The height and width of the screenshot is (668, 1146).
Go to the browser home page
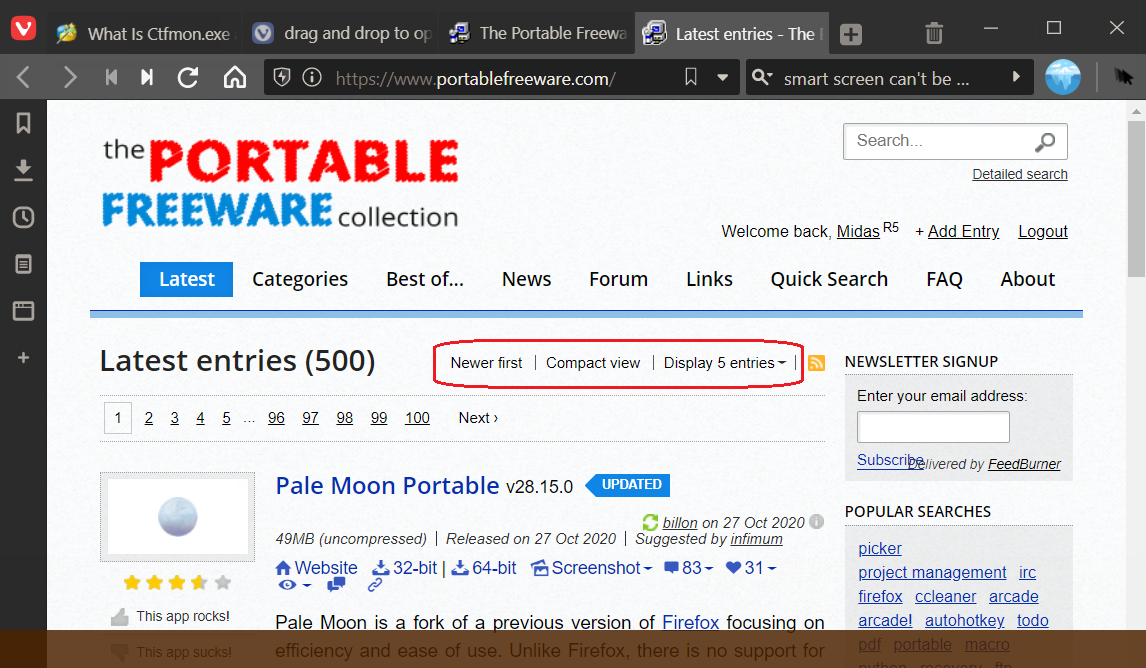(x=235, y=77)
